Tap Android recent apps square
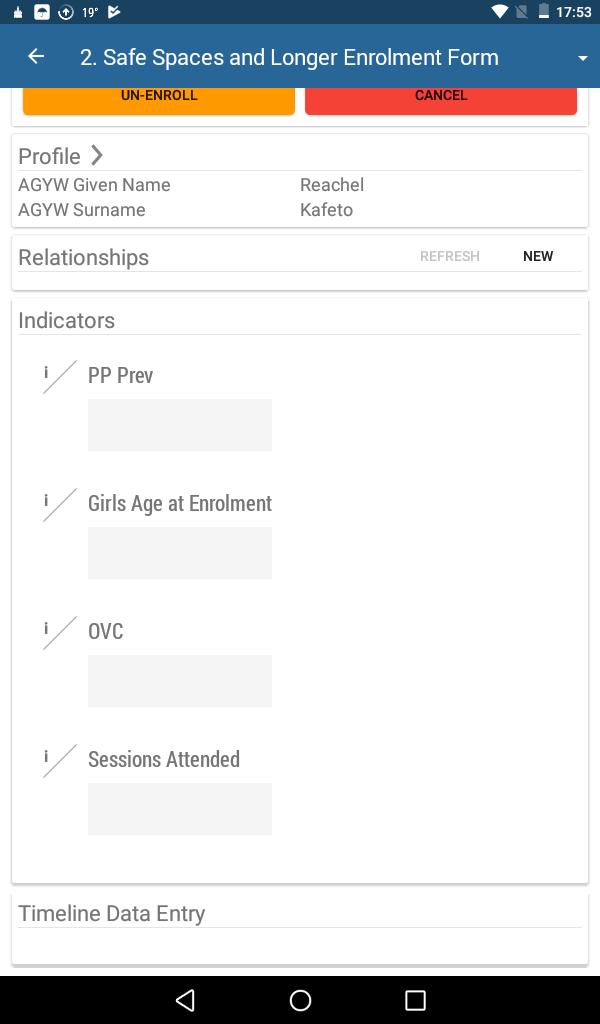This screenshot has width=600, height=1024. pos(415,1000)
